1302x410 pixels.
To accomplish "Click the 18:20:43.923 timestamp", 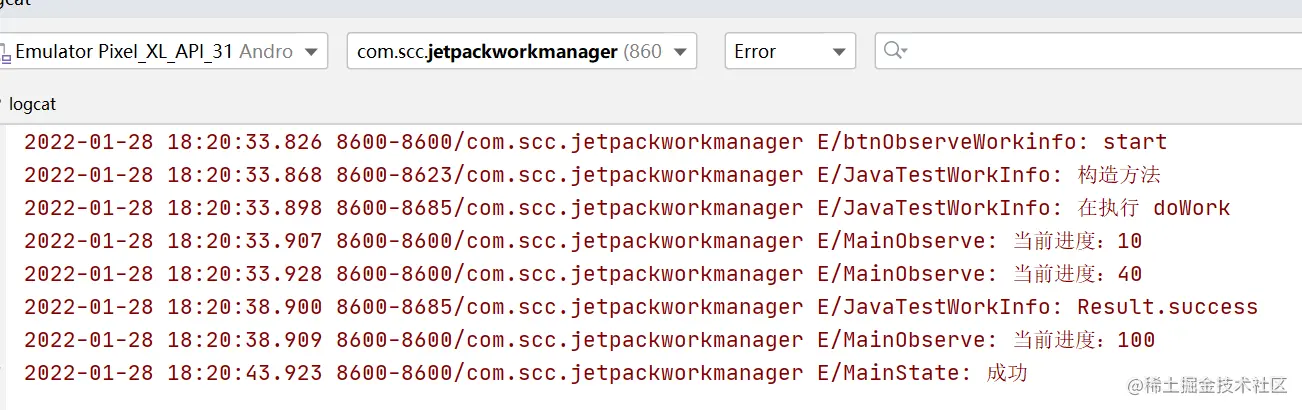I will (244, 373).
